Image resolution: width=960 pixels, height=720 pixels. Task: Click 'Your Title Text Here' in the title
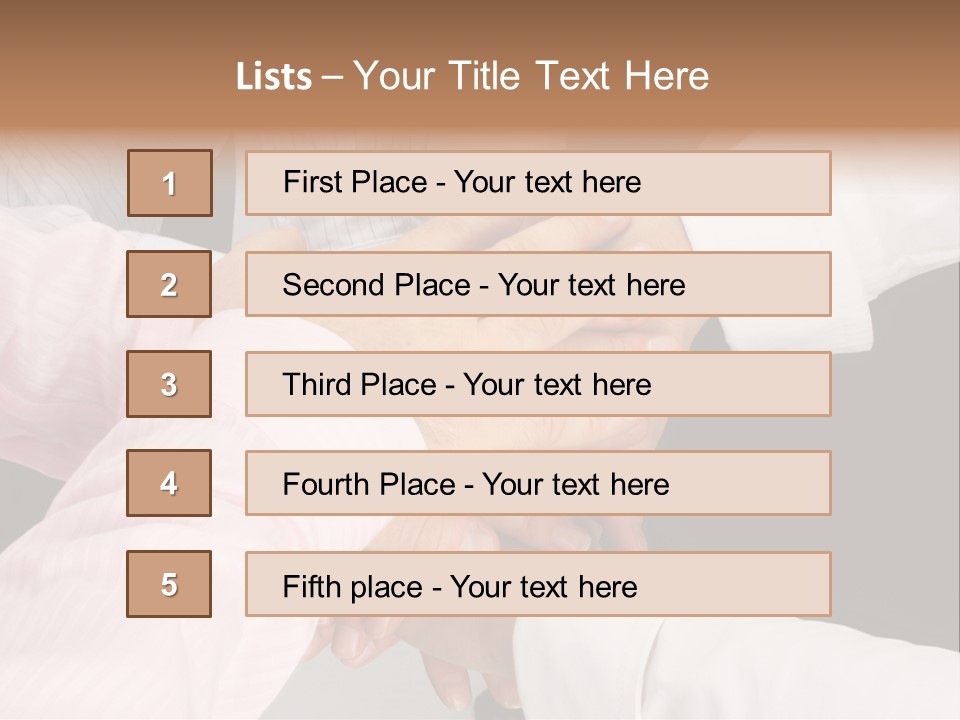(530, 76)
